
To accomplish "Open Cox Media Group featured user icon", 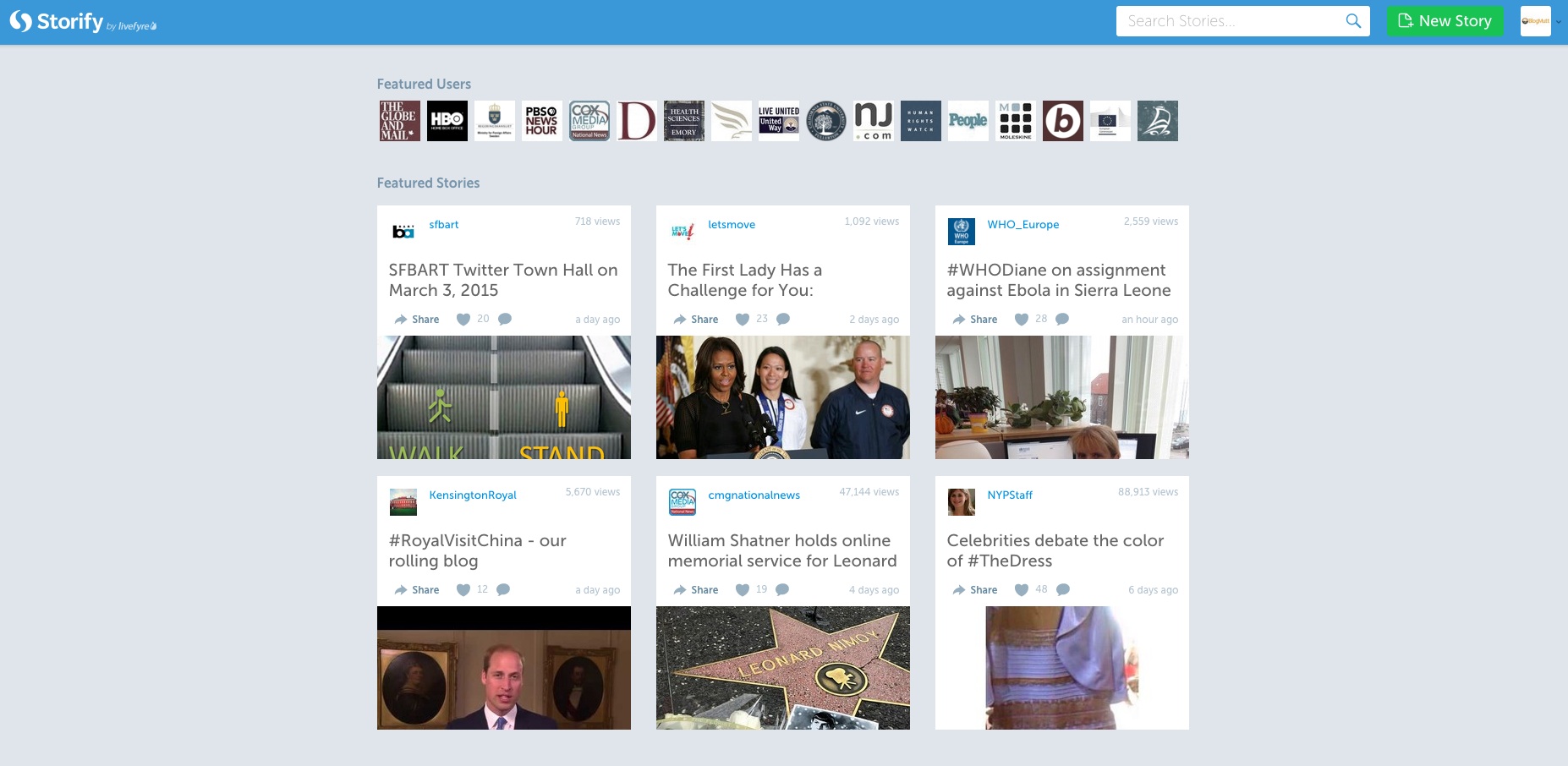I will click(589, 121).
